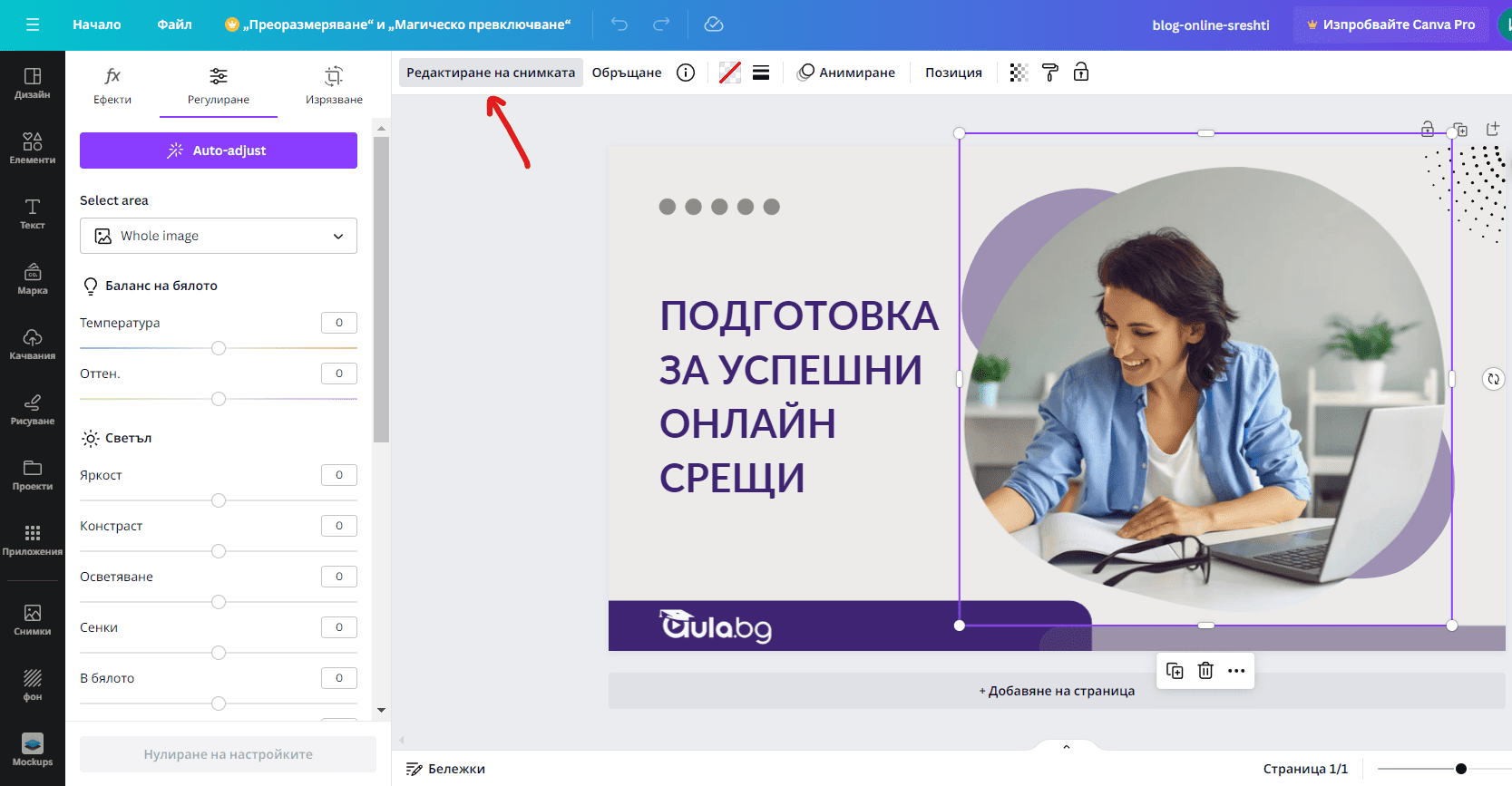
Task: Open Преоразмеряване и Магическо превключване menu
Action: 398,24
